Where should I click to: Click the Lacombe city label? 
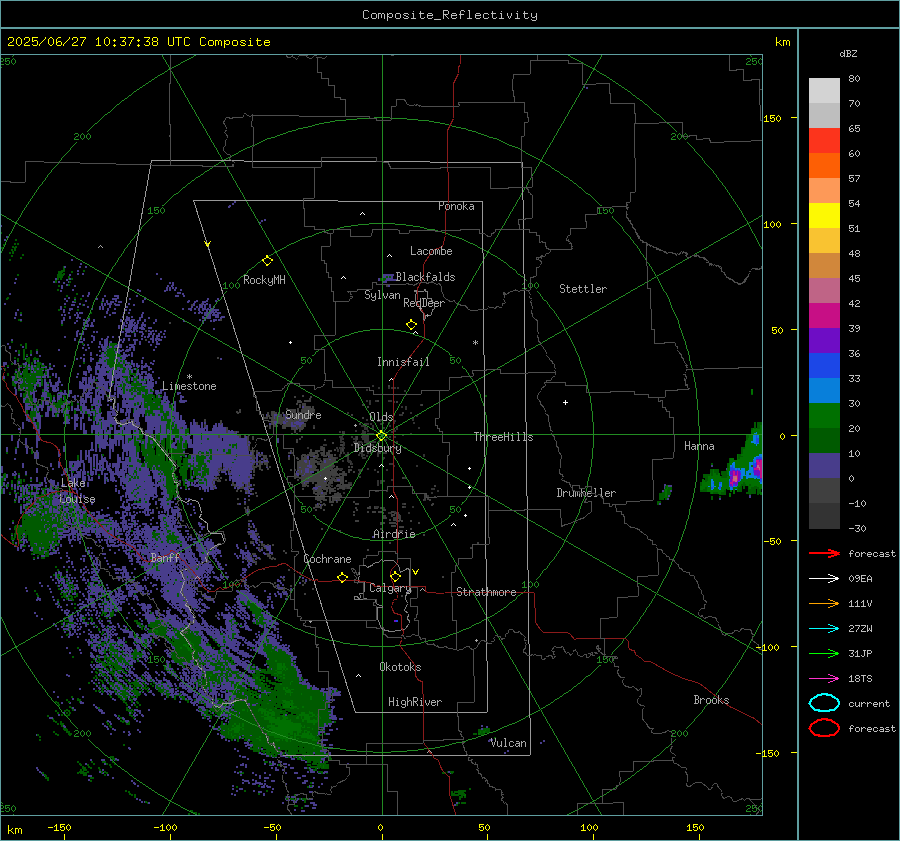tap(431, 251)
